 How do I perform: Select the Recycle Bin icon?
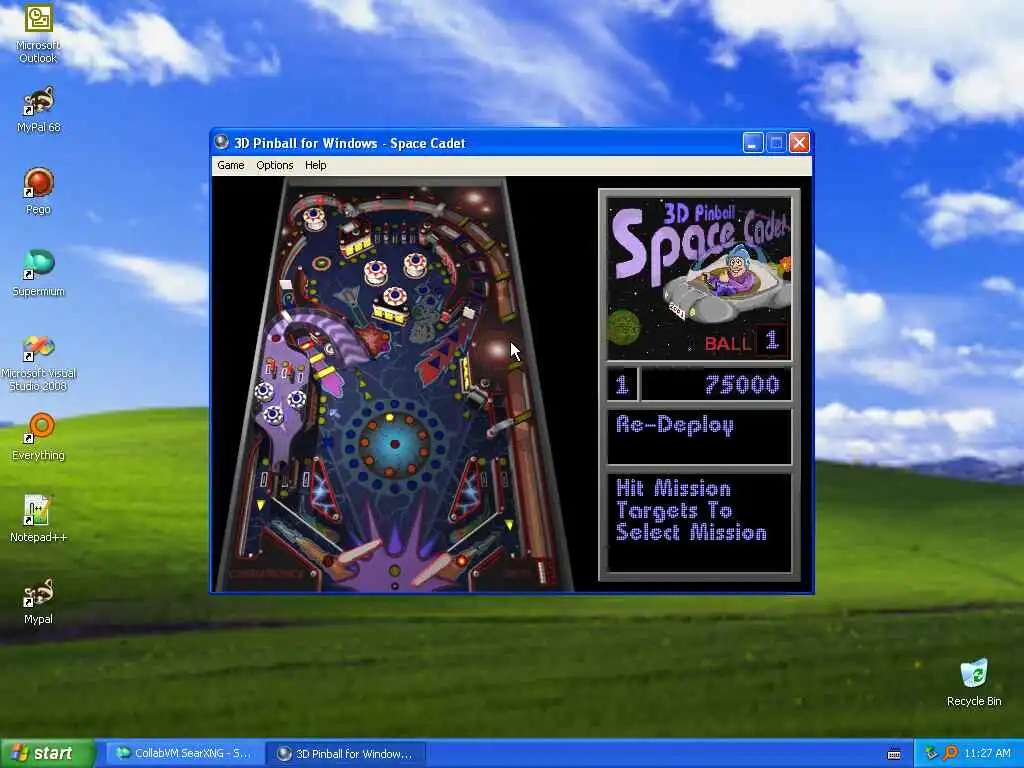point(974,683)
